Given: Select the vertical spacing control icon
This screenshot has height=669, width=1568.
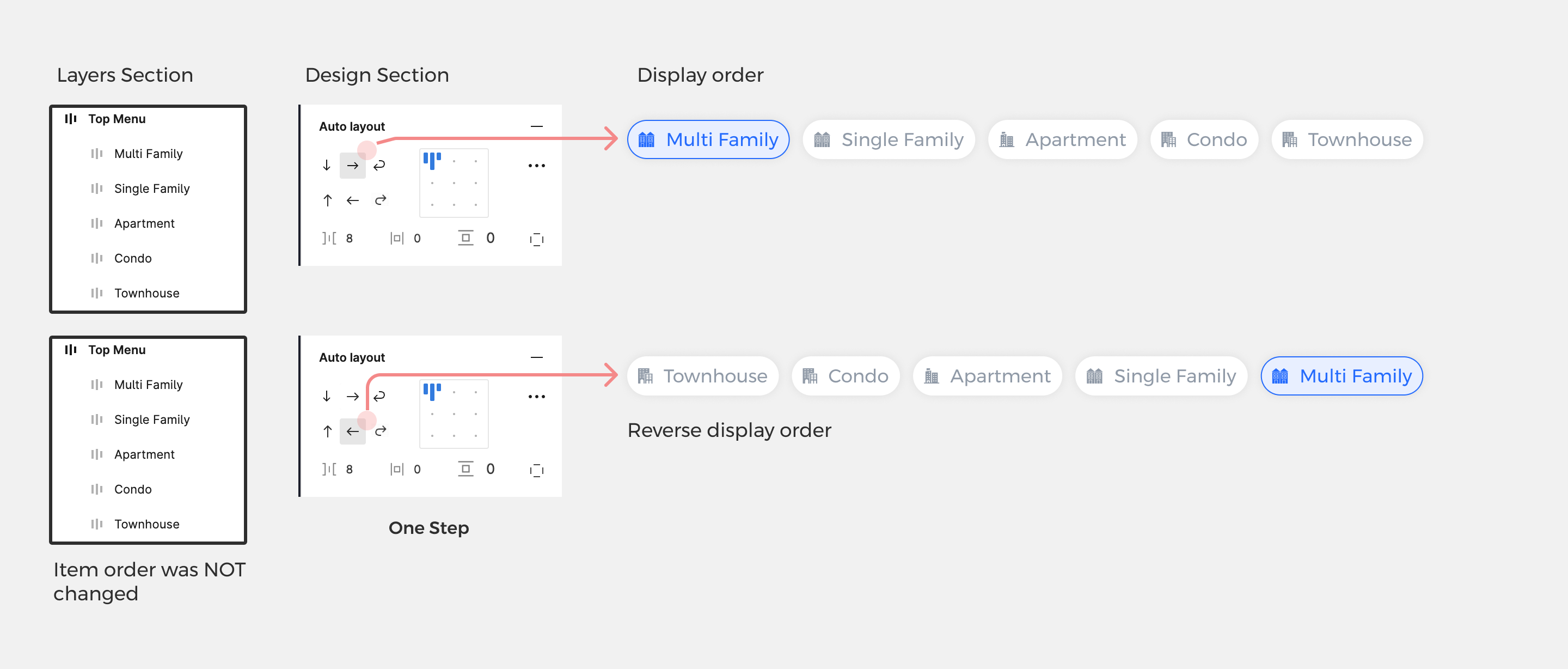Looking at the screenshot, I should (x=467, y=237).
